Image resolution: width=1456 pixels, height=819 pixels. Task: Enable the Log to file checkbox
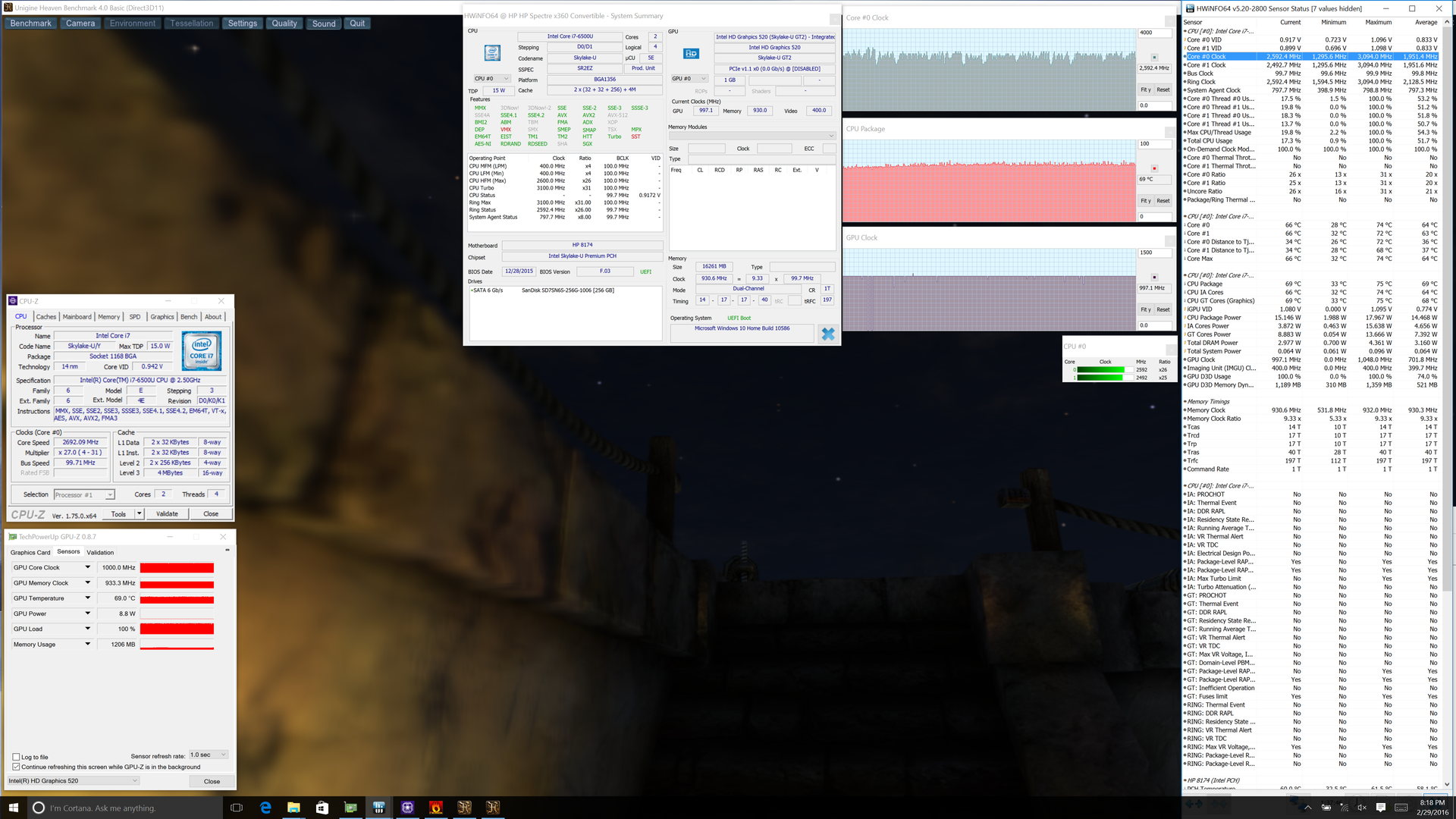[17, 757]
